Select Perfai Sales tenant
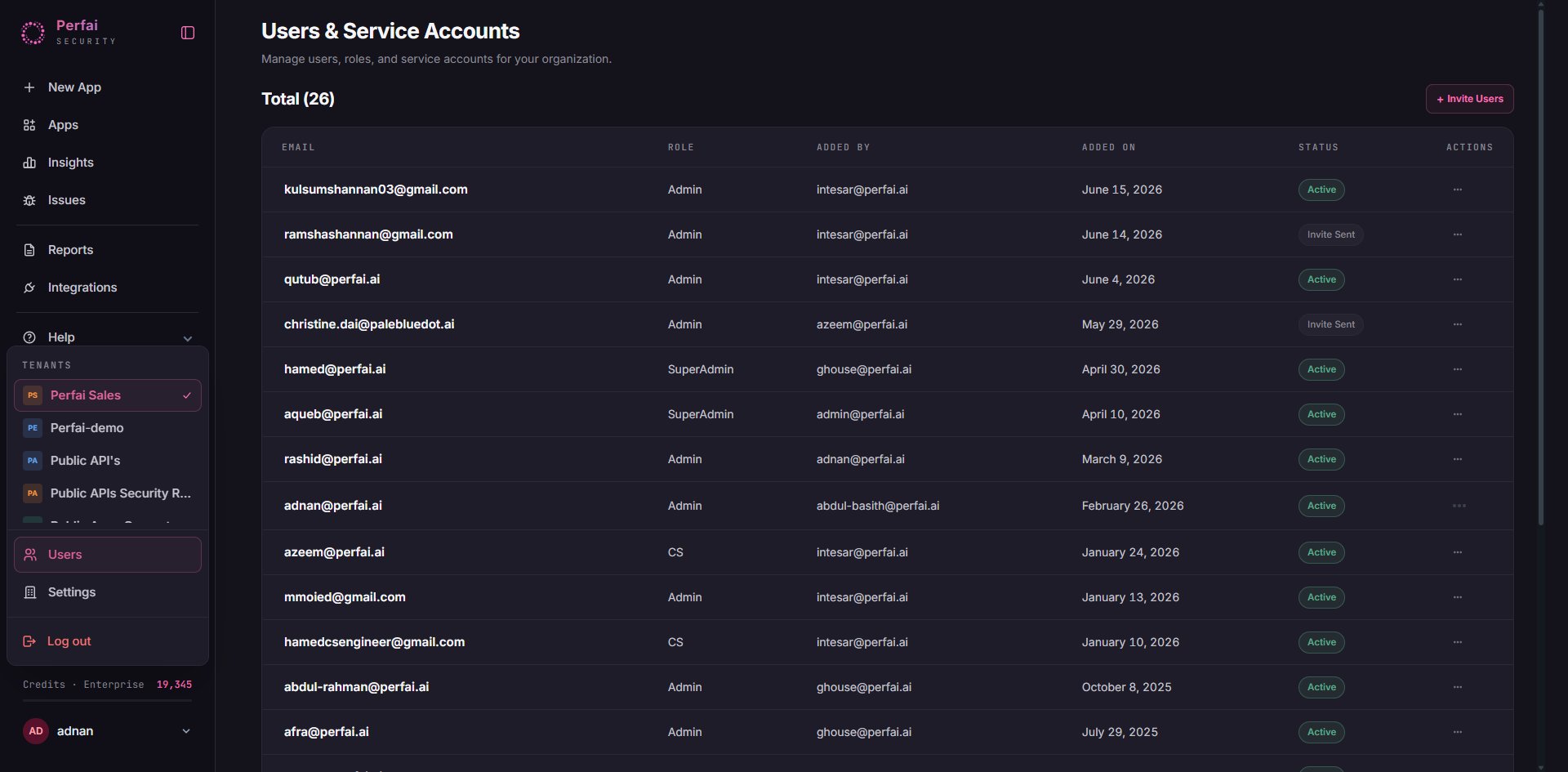The image size is (1568, 772). [x=108, y=395]
